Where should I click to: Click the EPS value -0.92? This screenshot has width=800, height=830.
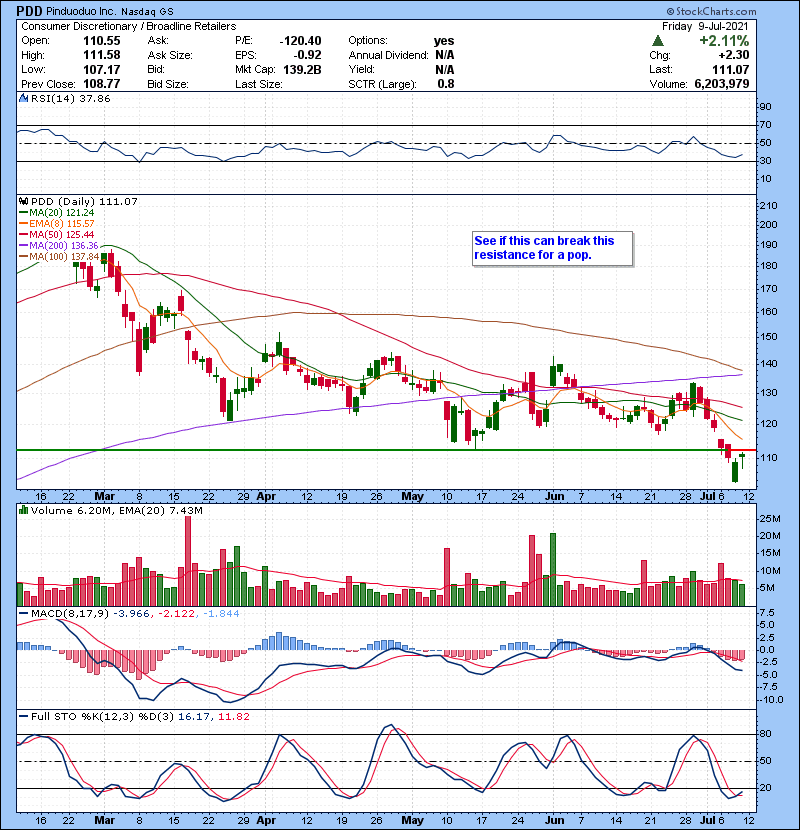point(308,55)
